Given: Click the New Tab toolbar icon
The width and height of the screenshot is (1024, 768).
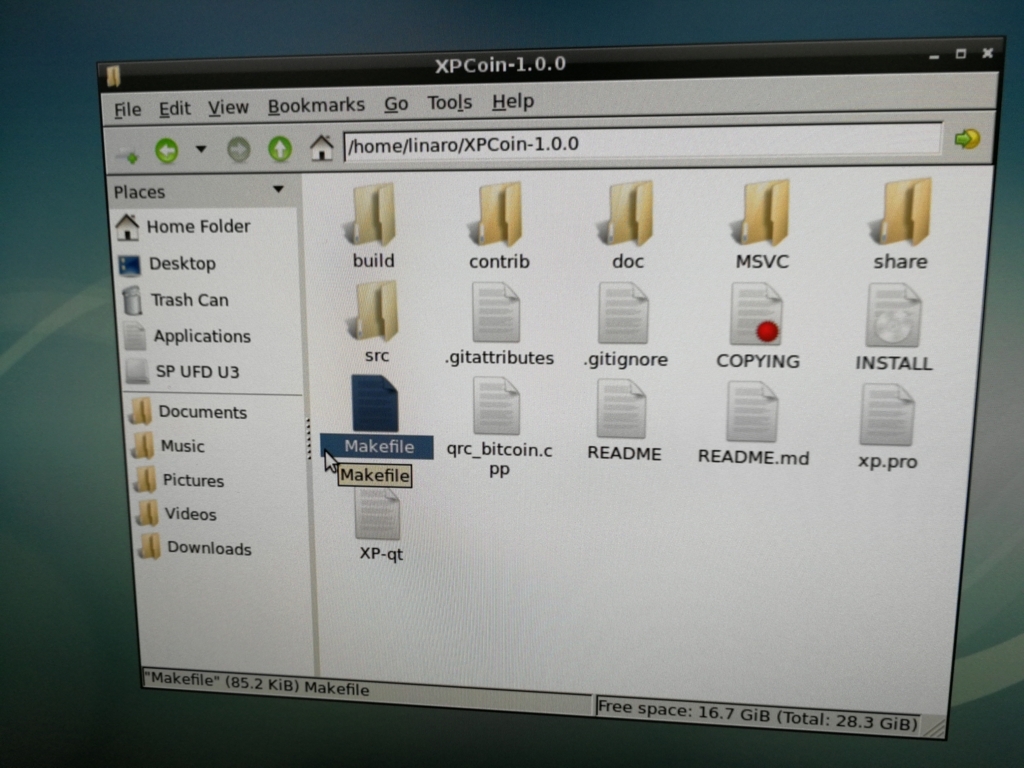Looking at the screenshot, I should 127,154.
